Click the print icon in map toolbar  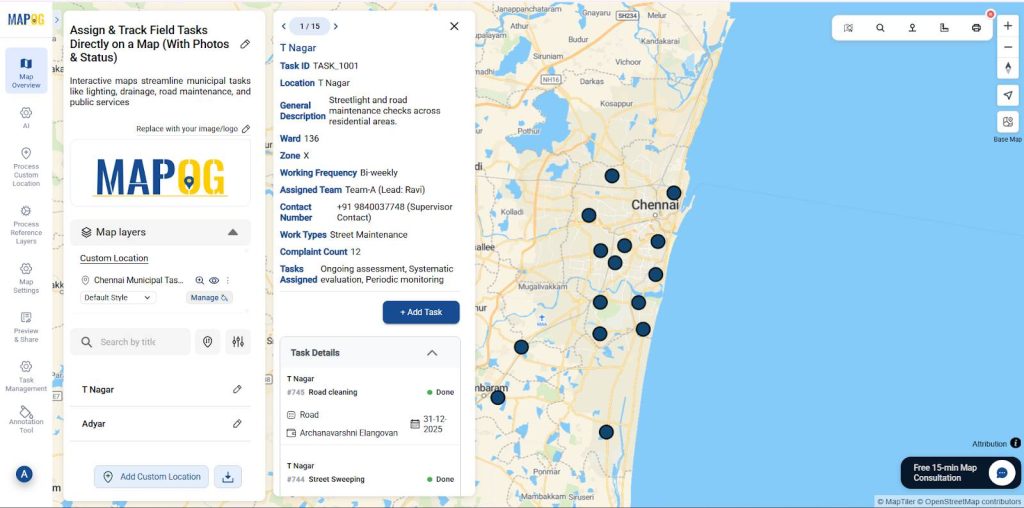976,28
